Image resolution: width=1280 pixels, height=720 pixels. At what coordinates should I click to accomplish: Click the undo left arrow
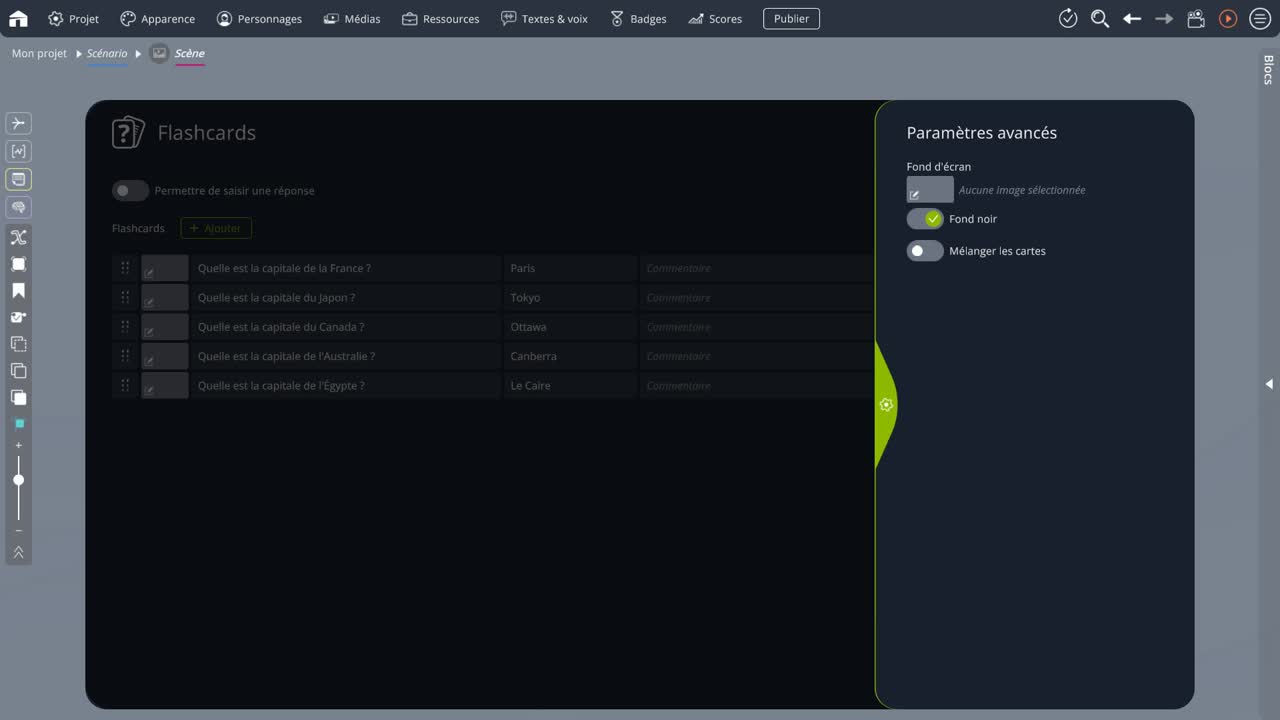pyautogui.click(x=1132, y=18)
